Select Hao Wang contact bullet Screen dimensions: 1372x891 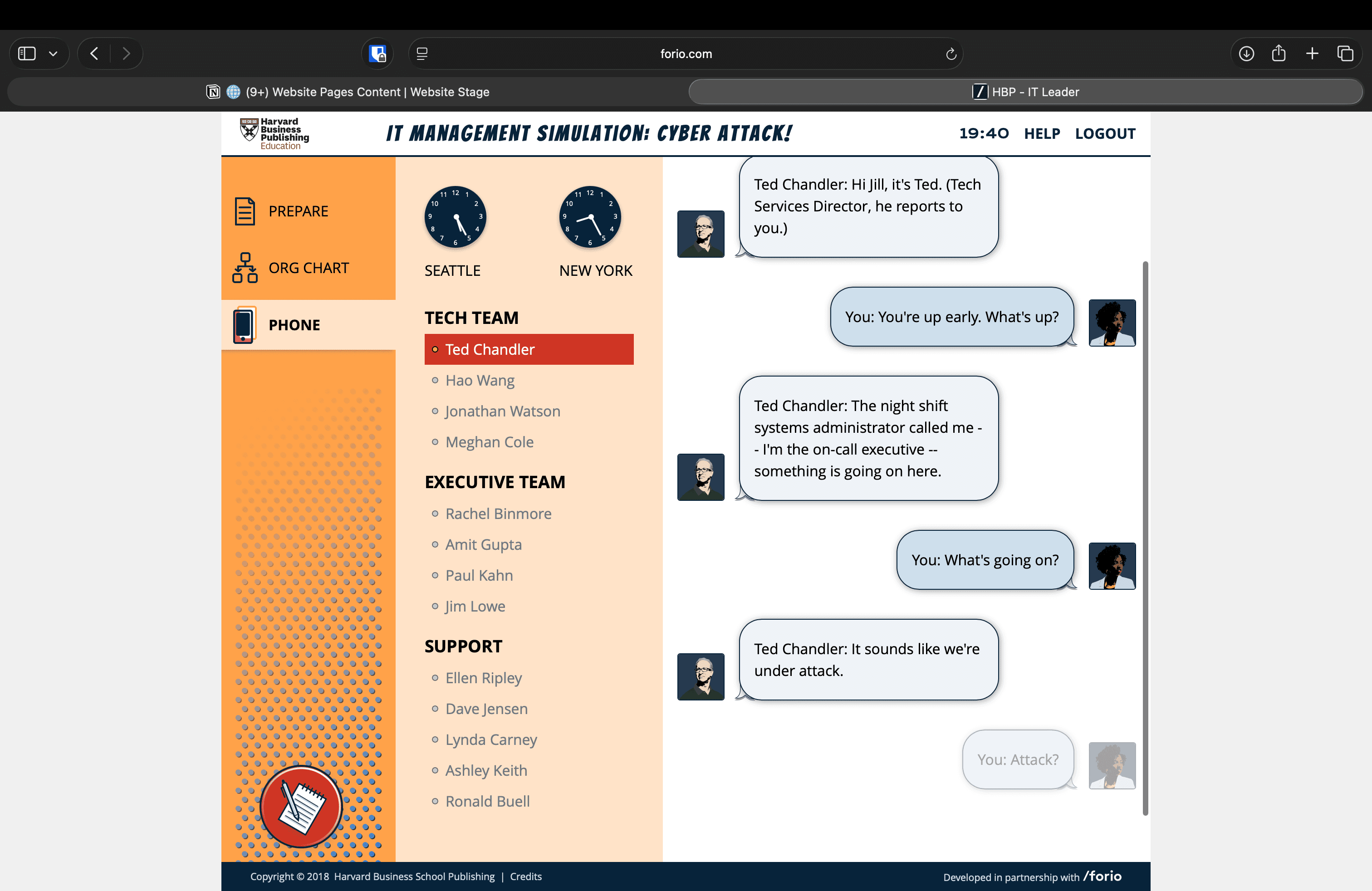435,380
